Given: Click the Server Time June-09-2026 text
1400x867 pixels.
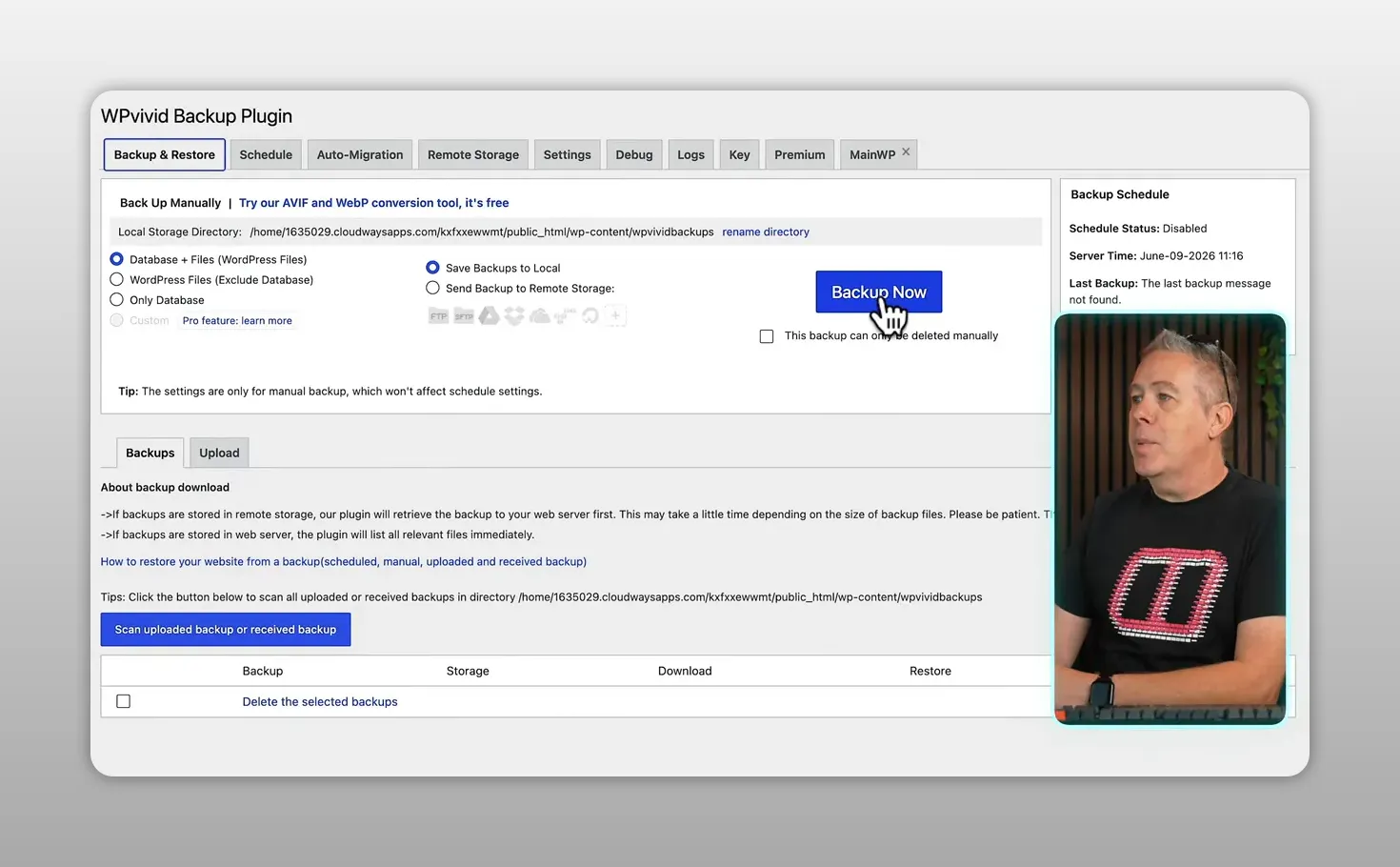Looking at the screenshot, I should tap(1156, 255).
